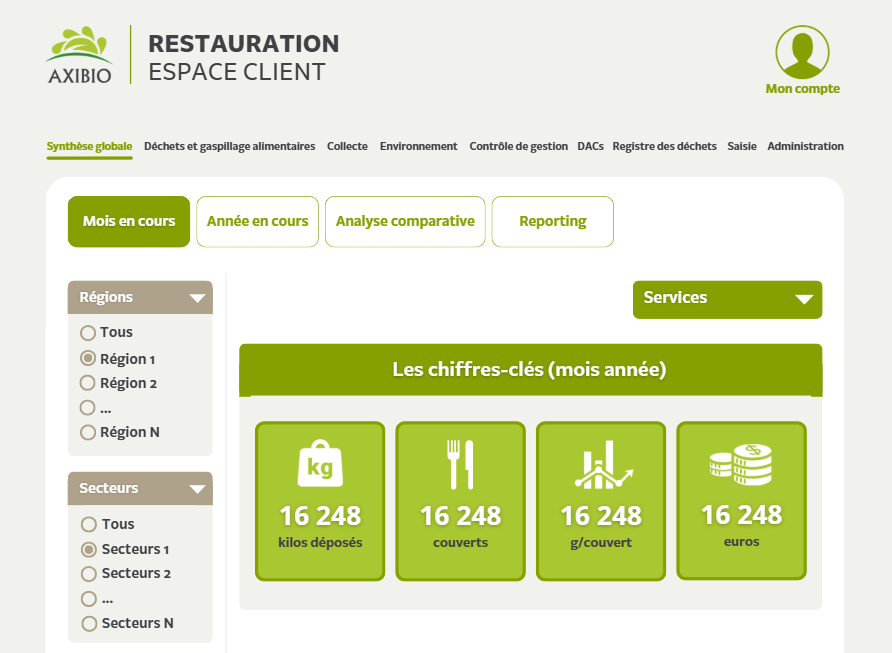The height and width of the screenshot is (653, 892).
Task: Click the bar chart g/couvert icon
Action: click(x=601, y=465)
